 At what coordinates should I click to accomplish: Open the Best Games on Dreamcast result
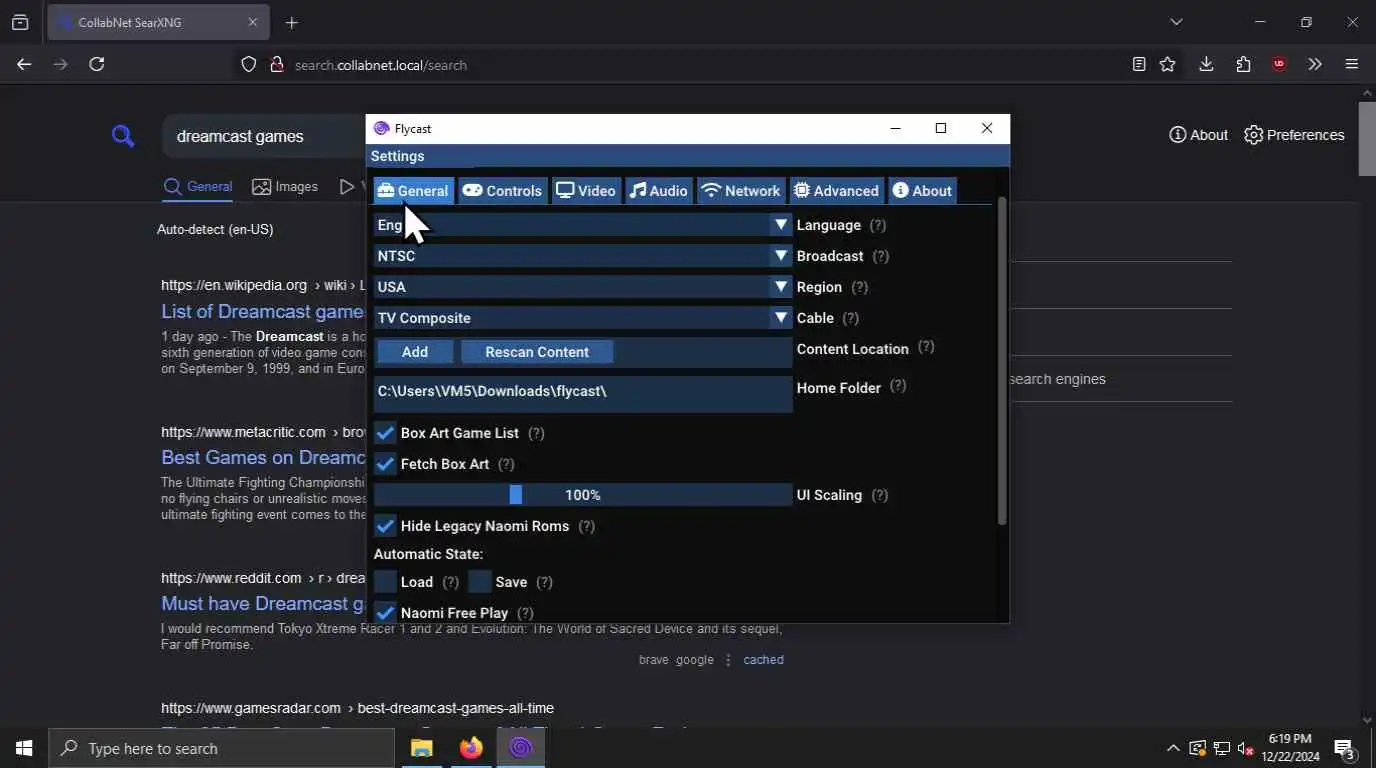pos(263,457)
